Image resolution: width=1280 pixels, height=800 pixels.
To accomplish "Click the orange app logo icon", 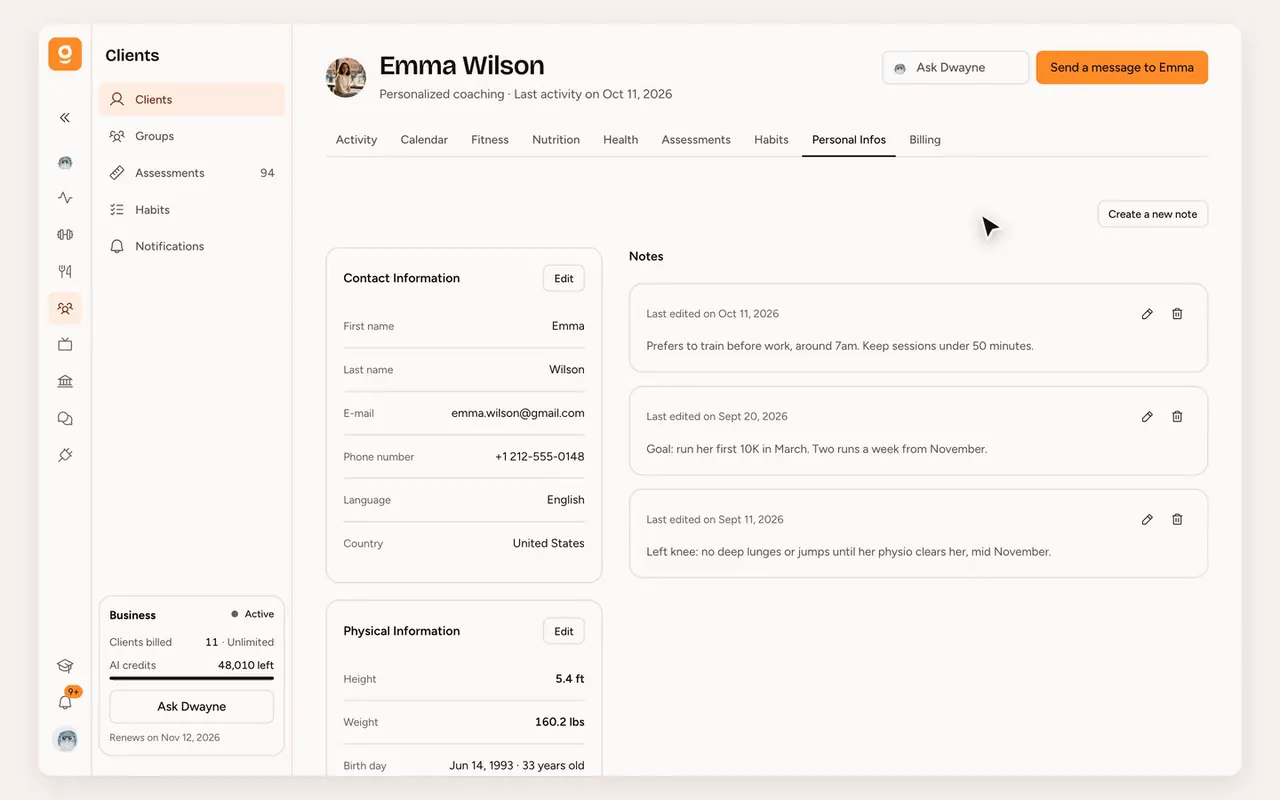I will click(x=65, y=54).
